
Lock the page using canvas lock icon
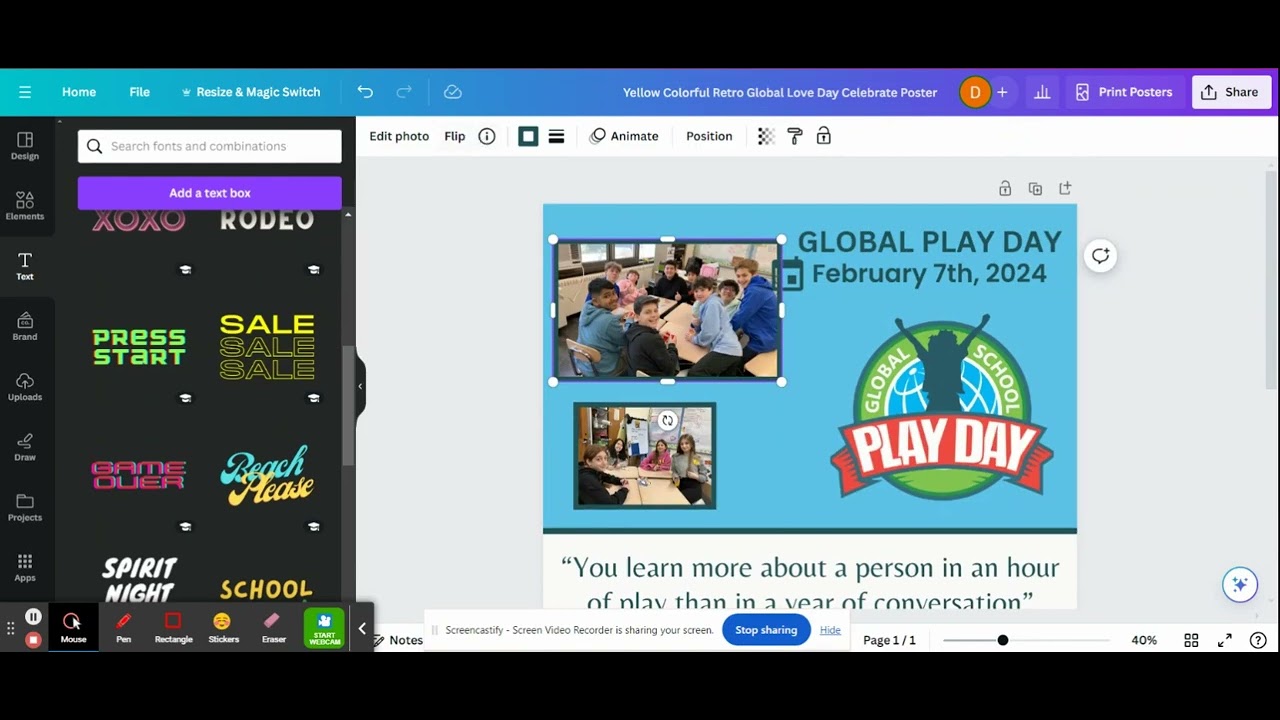1005,188
